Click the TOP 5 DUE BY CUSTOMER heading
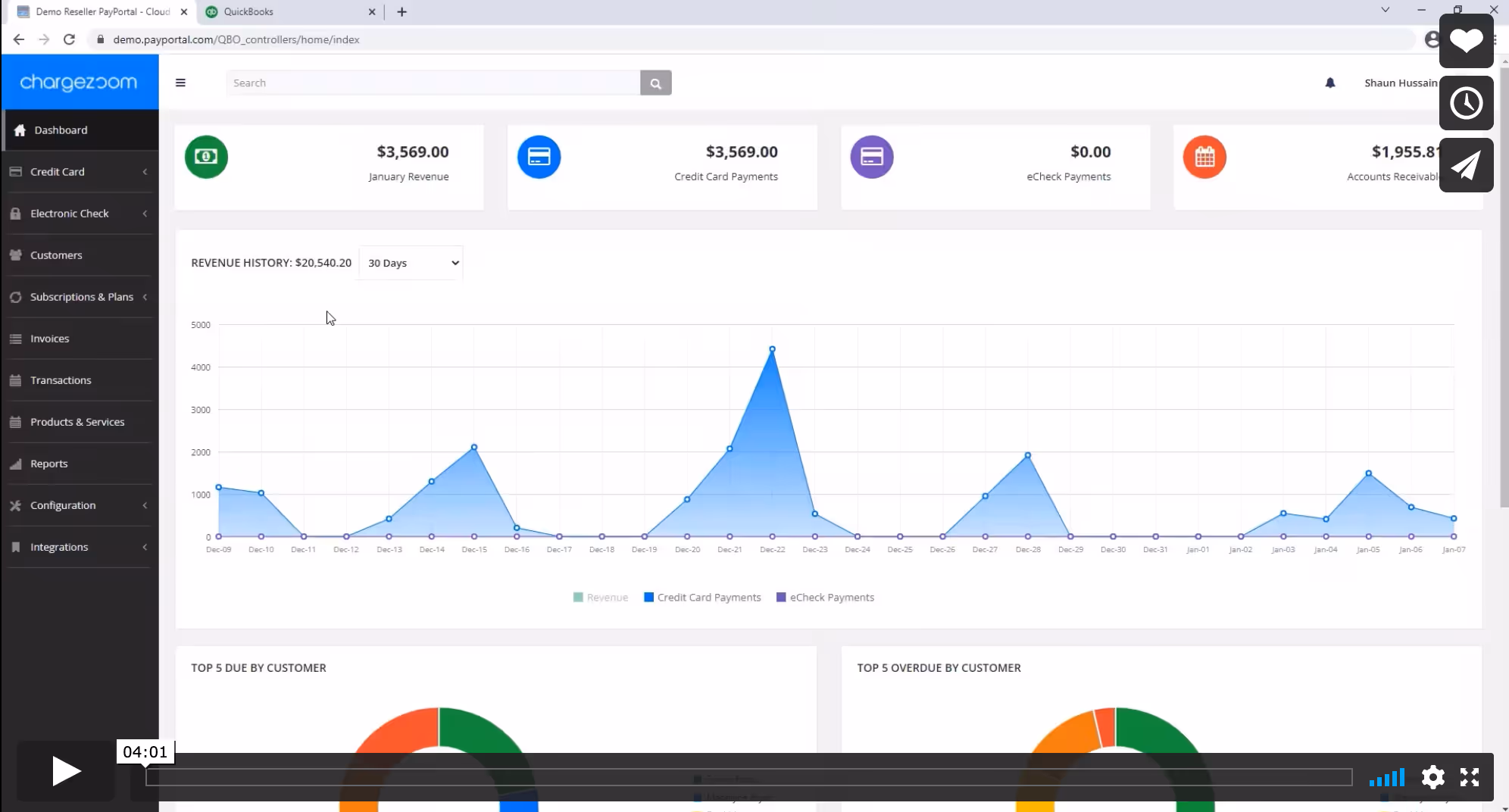 click(258, 667)
